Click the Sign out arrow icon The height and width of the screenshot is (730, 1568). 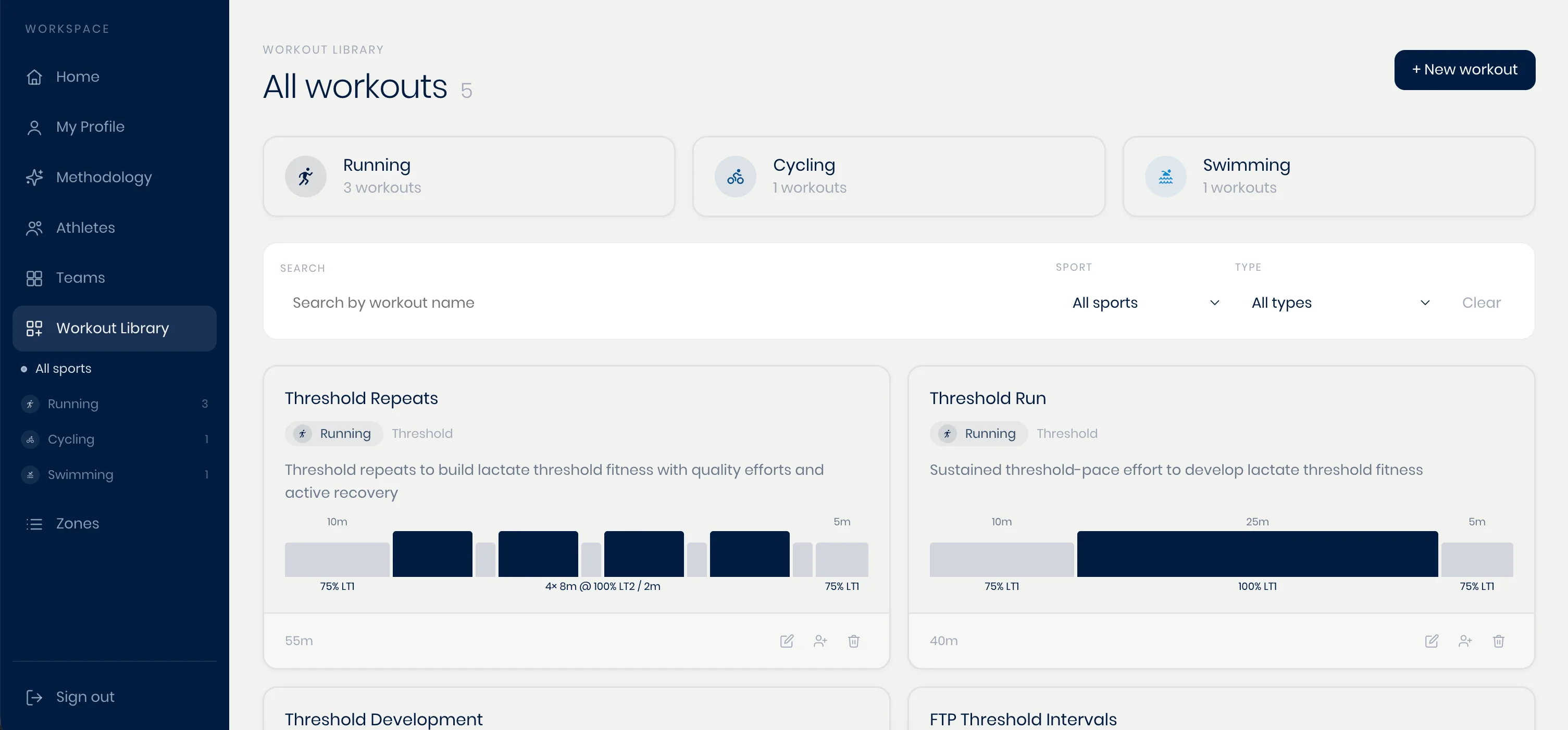click(x=34, y=697)
